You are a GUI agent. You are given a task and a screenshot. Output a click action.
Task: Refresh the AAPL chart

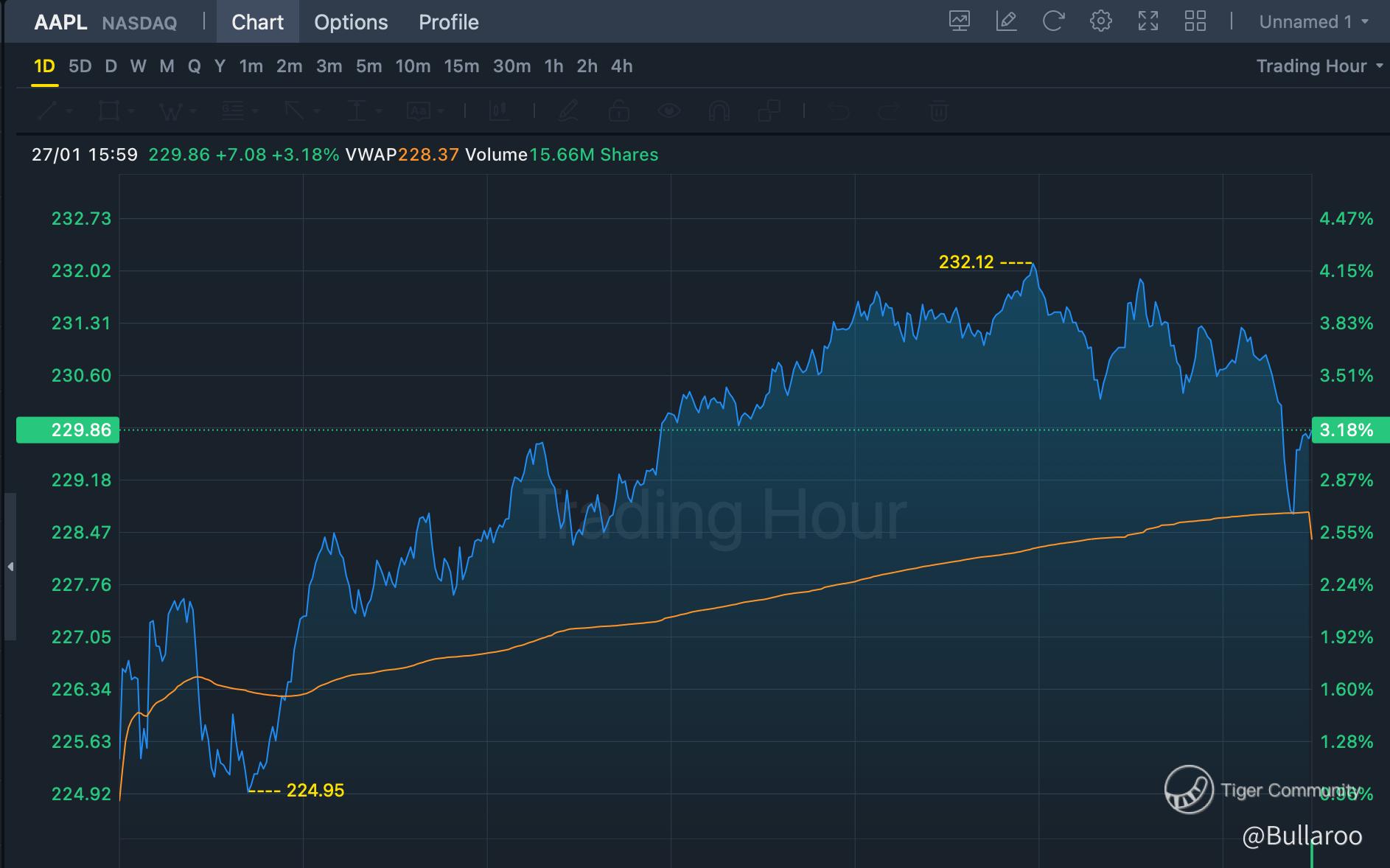click(x=1053, y=21)
